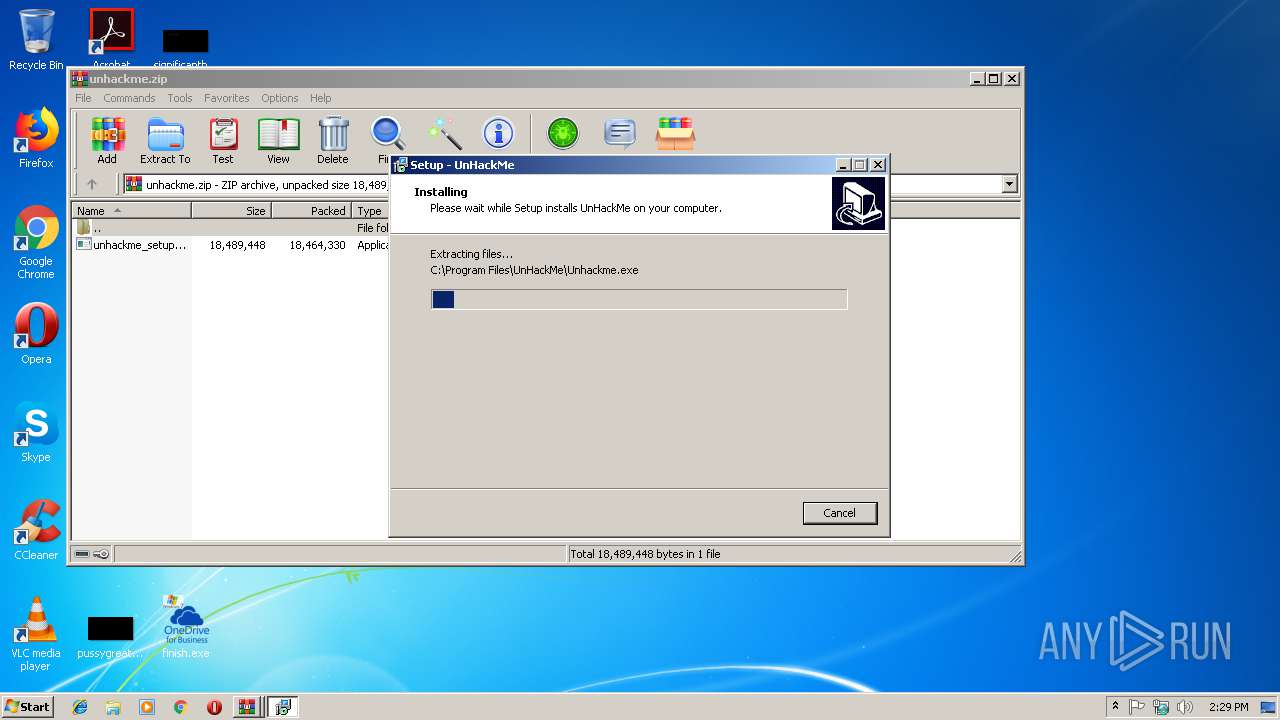Click the View file icon
This screenshot has width=1280, height=720.
coord(278,140)
